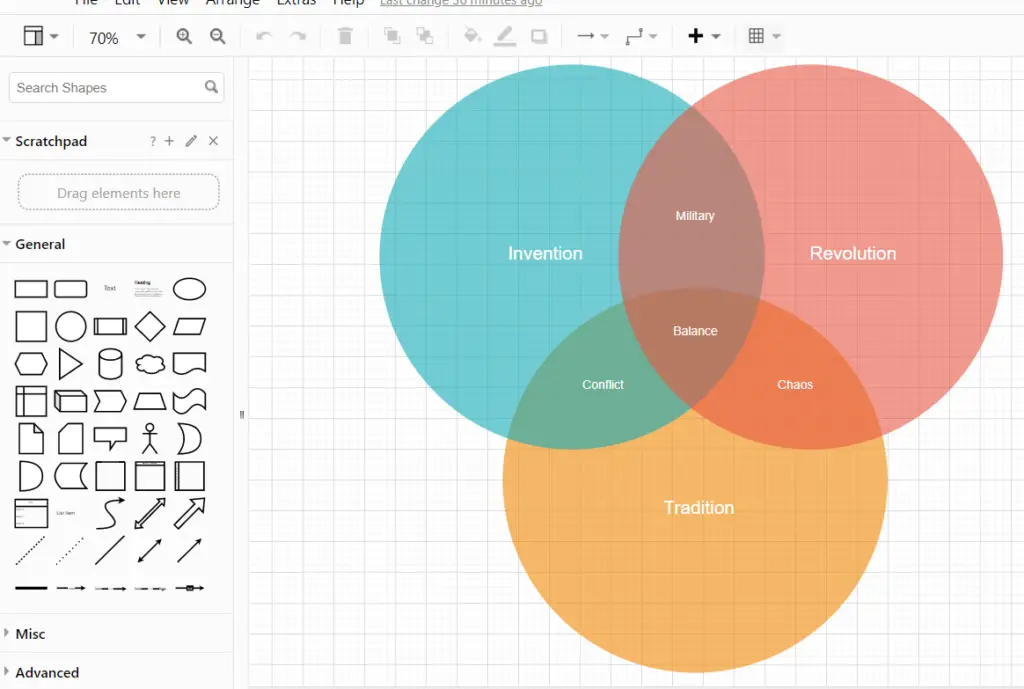Open the connection arrow style dropdown

point(592,36)
